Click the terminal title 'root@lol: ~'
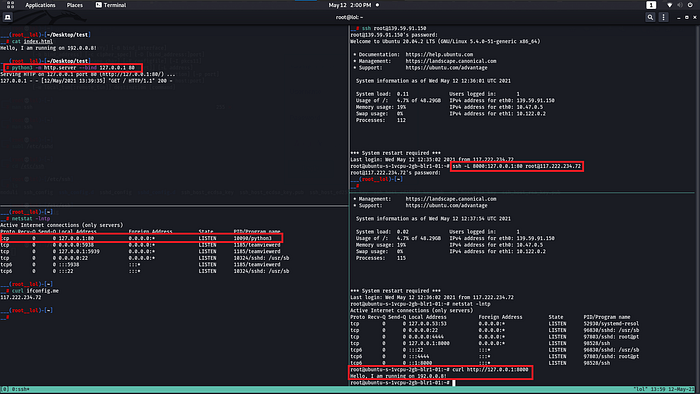The image size is (700, 394). point(350,17)
